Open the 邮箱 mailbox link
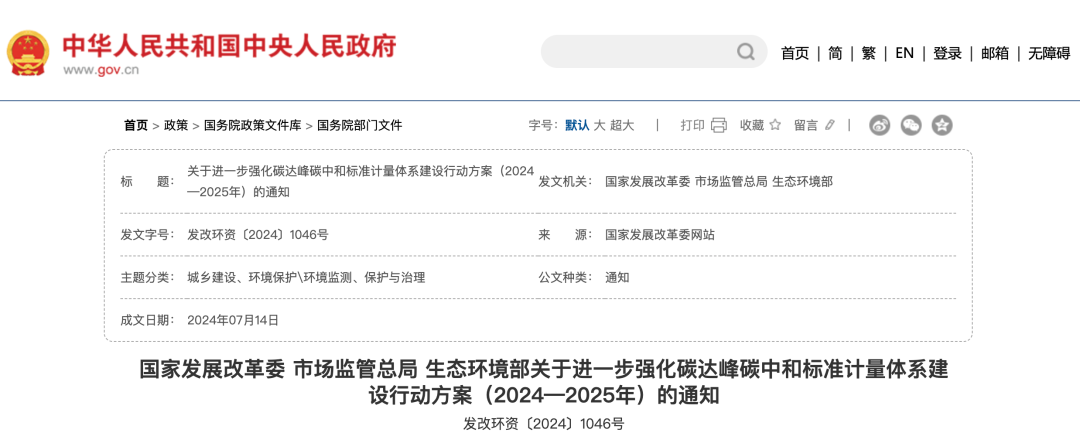The width and height of the screenshot is (1080, 443). pyautogui.click(x=995, y=53)
